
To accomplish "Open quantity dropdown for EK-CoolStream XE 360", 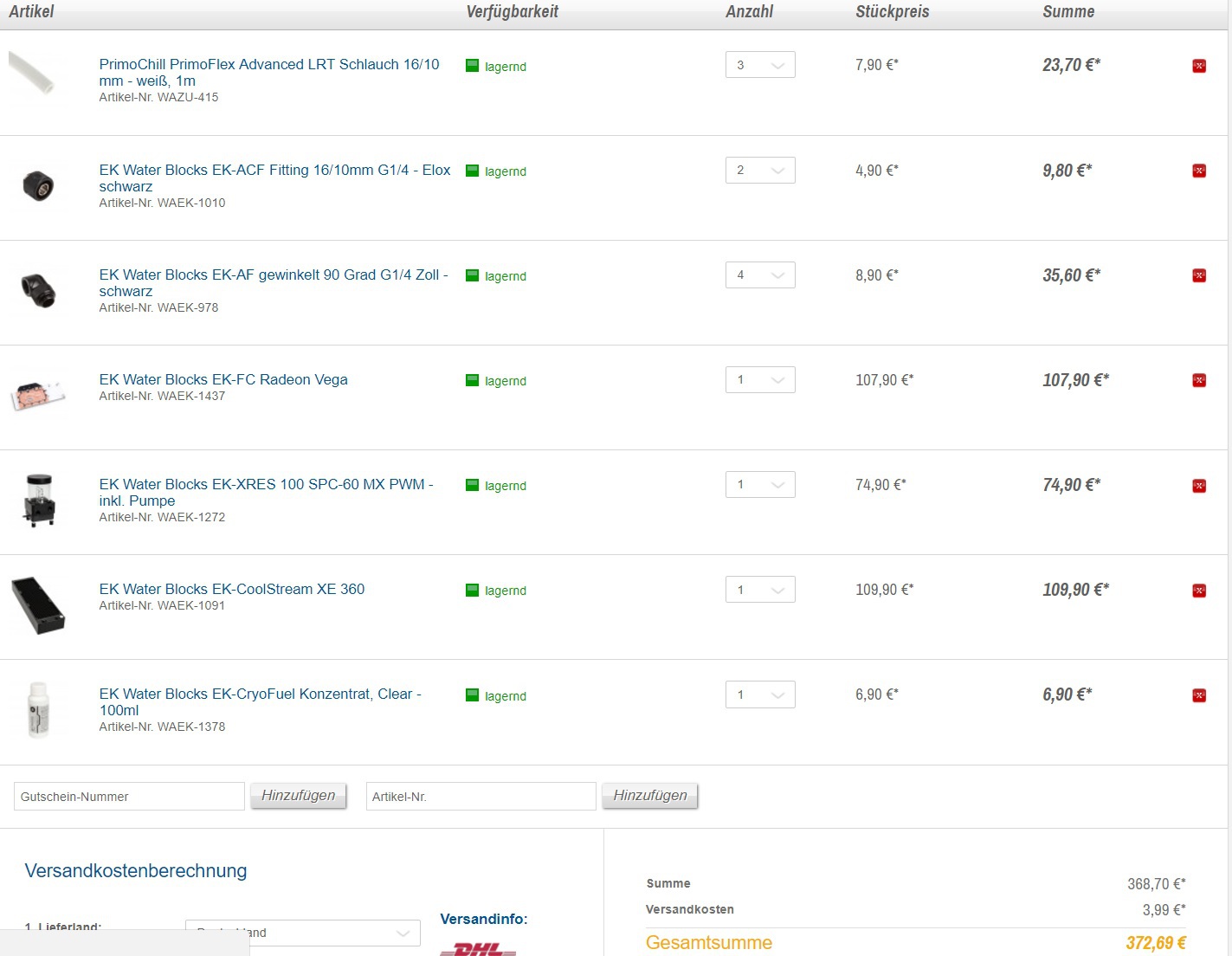I will (x=760, y=590).
